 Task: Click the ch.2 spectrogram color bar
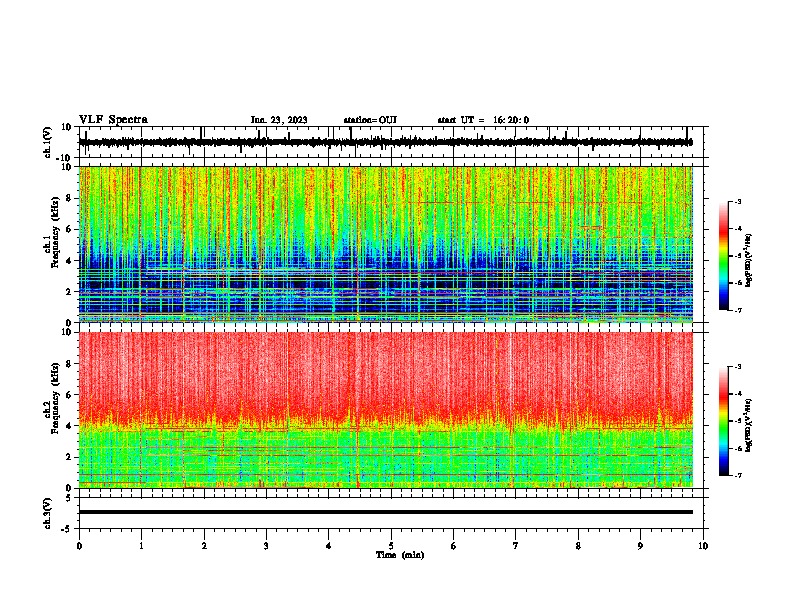click(724, 421)
